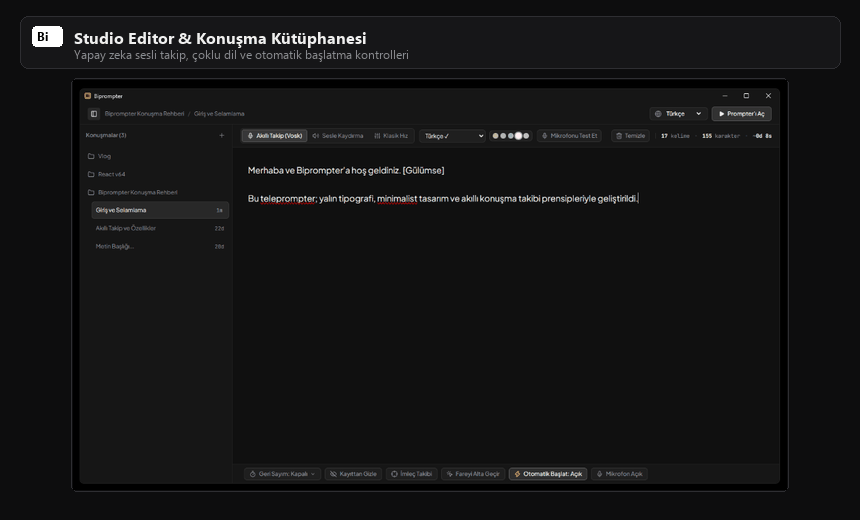Click the underlined word minimalist
Viewport: 860px width, 520px height.
click(x=397, y=199)
